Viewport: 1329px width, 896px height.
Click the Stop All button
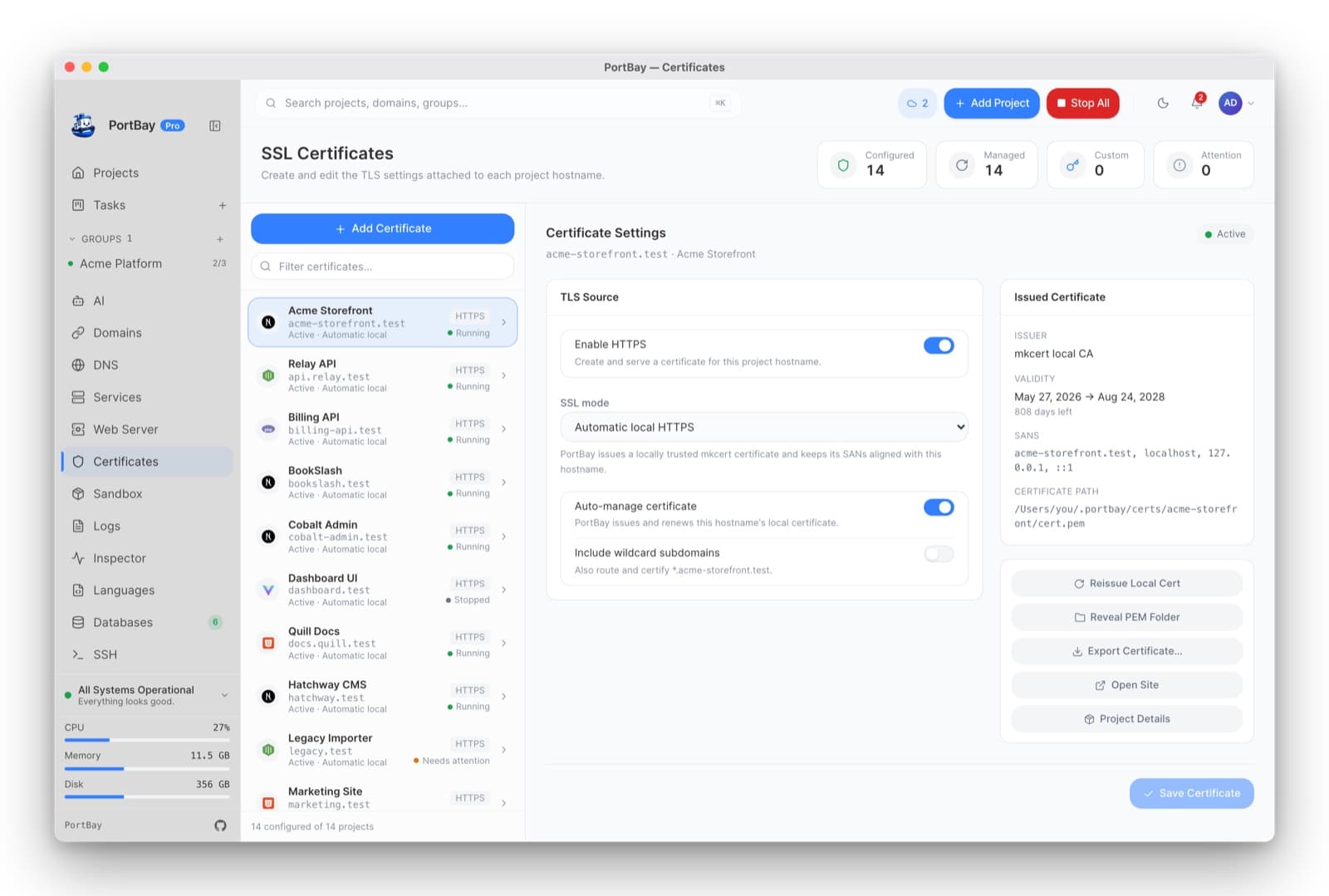tap(1083, 103)
